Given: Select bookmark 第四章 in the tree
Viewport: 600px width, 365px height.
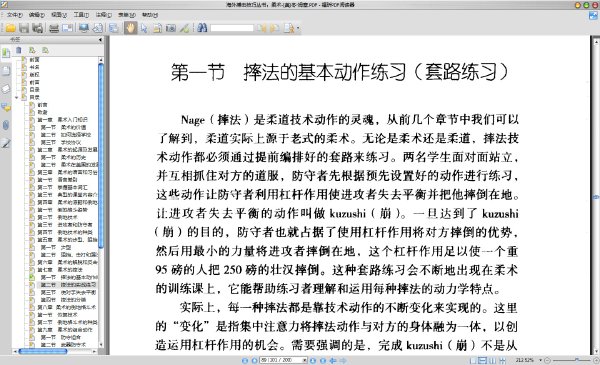Looking at the screenshot, I should 67,202.
